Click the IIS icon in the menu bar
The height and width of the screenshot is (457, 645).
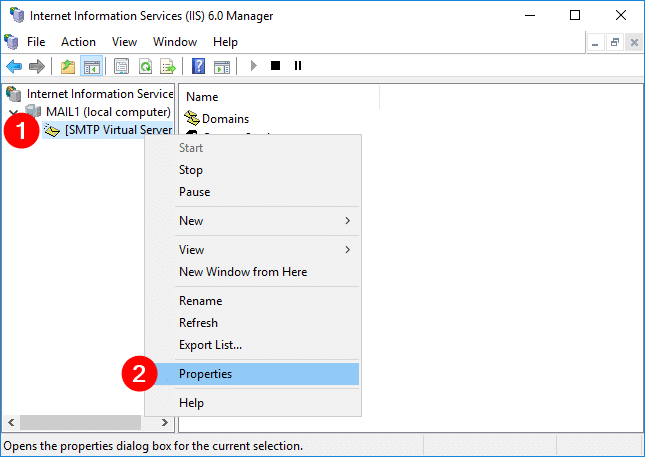tap(11, 42)
